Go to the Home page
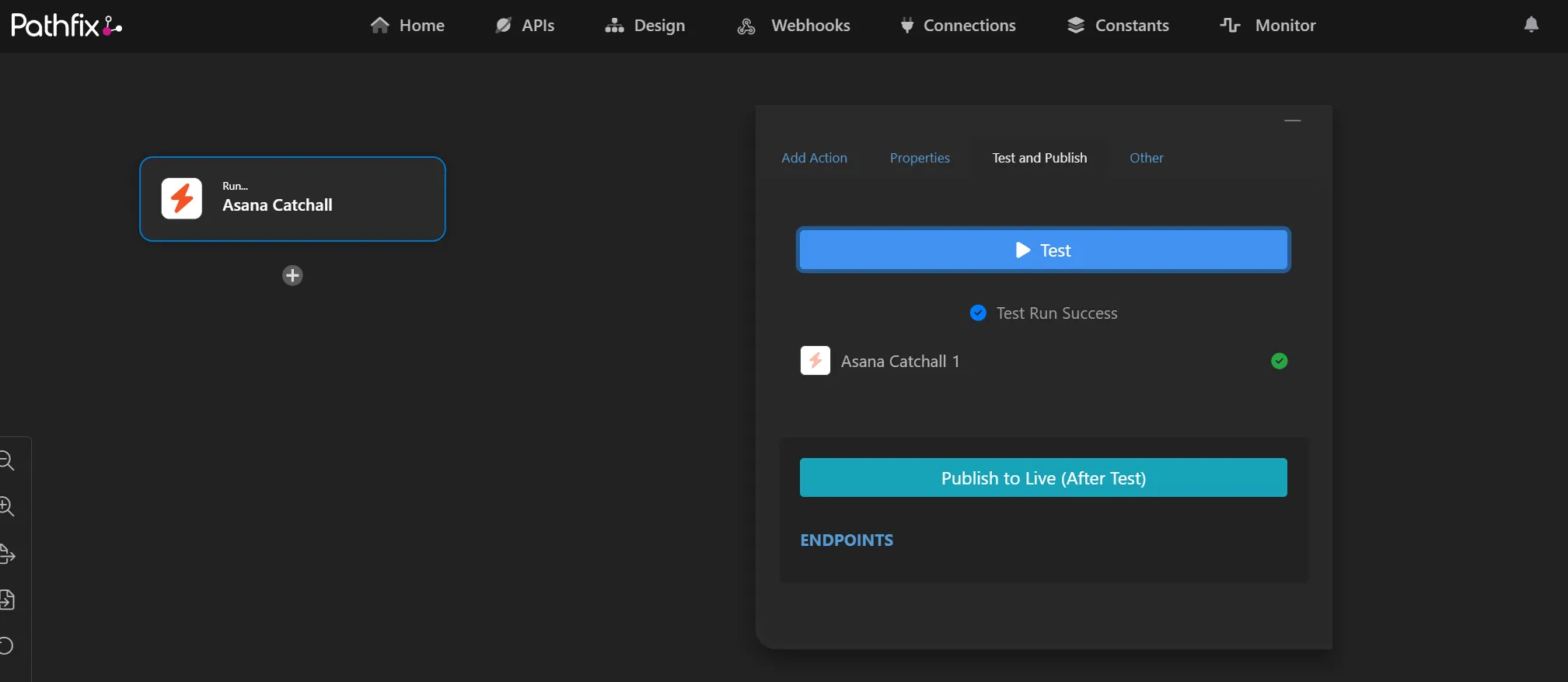The image size is (1568, 682). pos(407,26)
